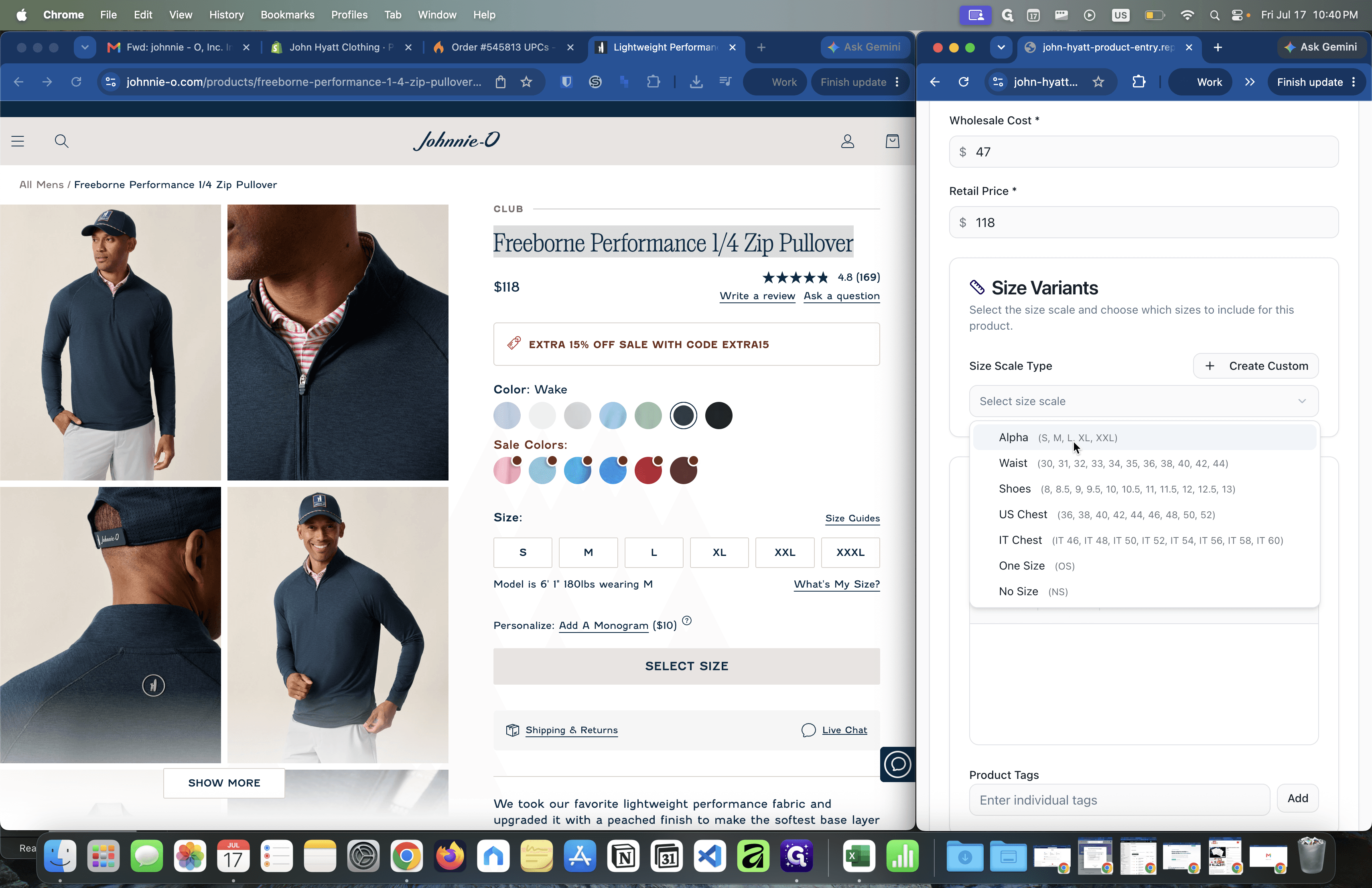Click the Create Custom button
Screen dimensions: 1372x888
pos(1256,366)
